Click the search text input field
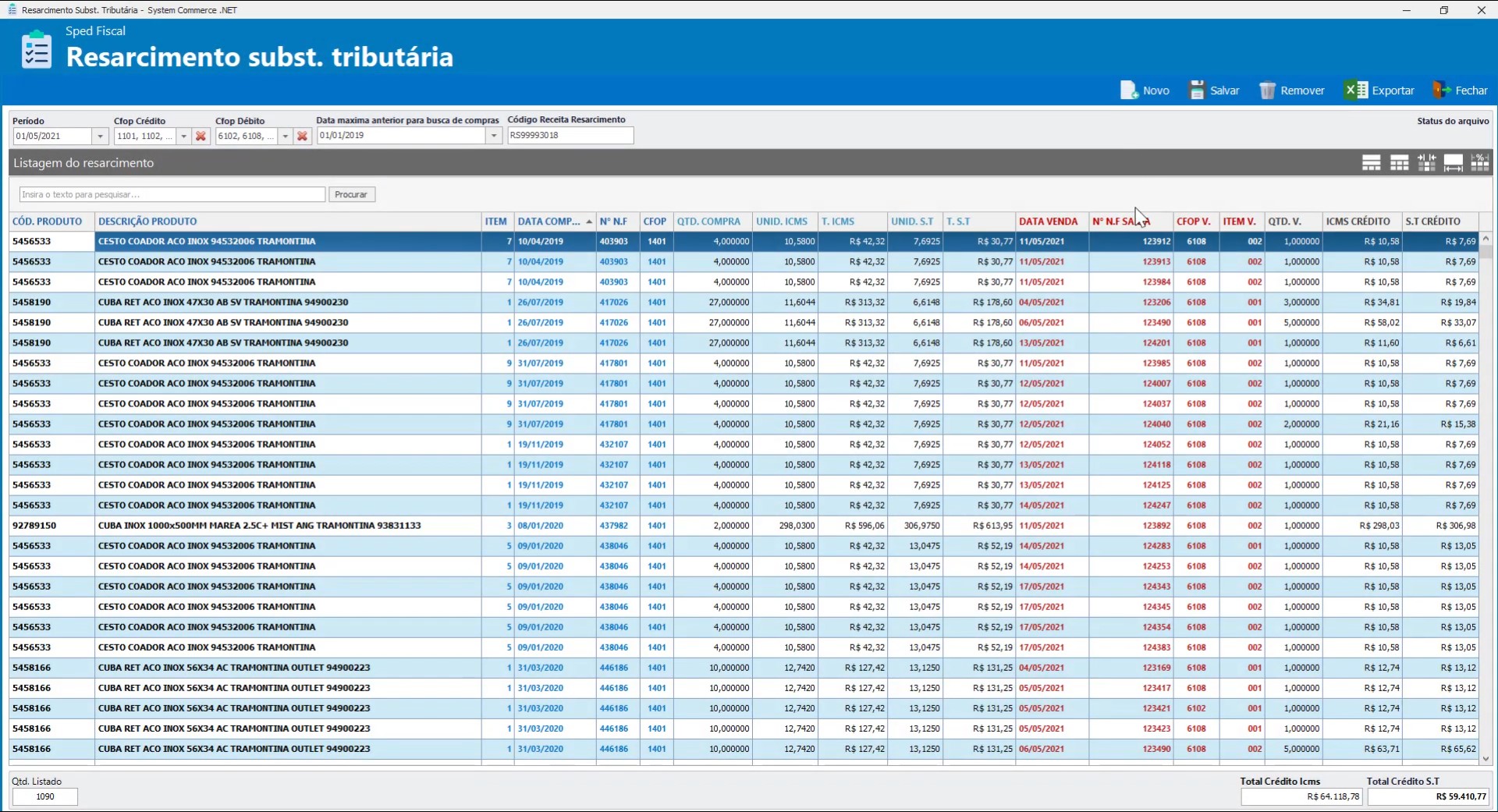 pyautogui.click(x=172, y=194)
